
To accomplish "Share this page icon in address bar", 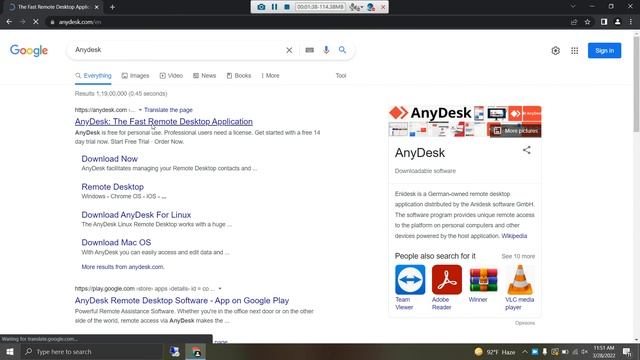I will [x=574, y=22].
